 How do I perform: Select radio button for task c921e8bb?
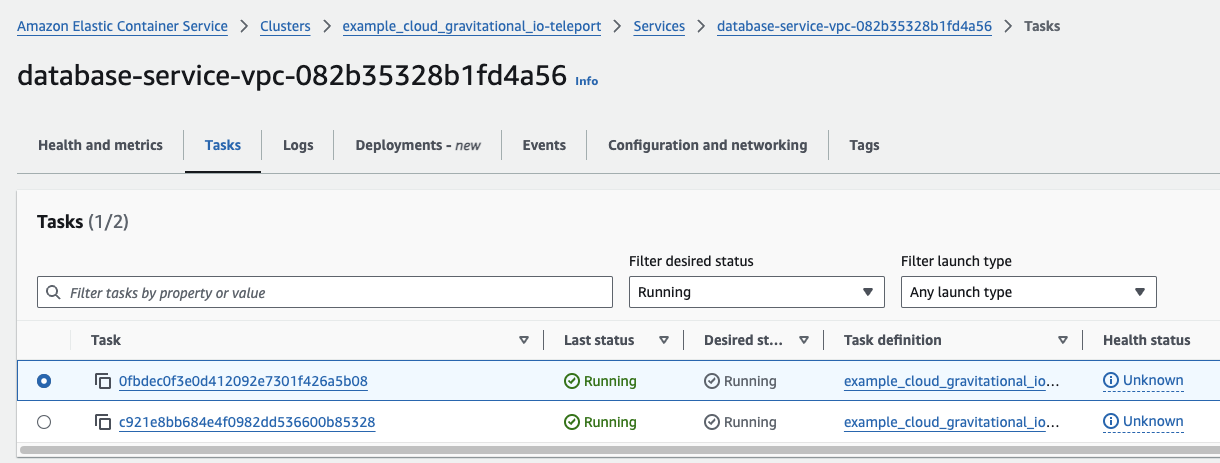tap(44, 422)
